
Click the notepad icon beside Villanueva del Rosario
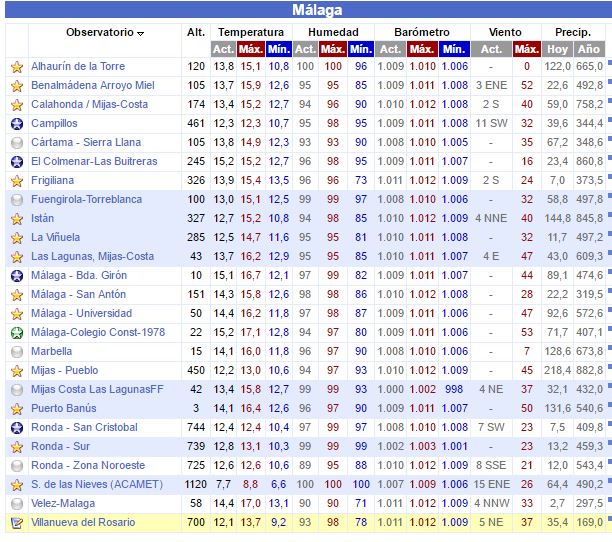click(x=16, y=523)
